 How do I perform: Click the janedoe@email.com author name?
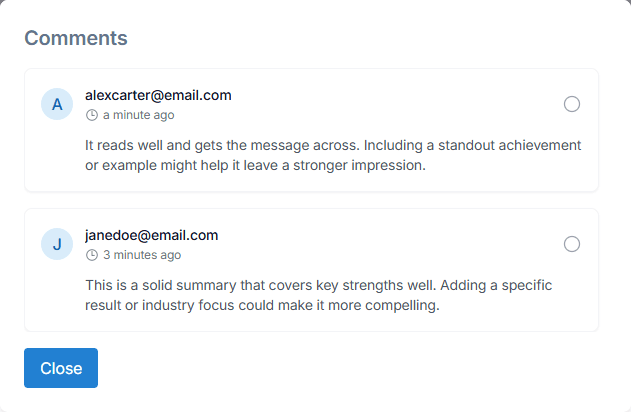151,236
